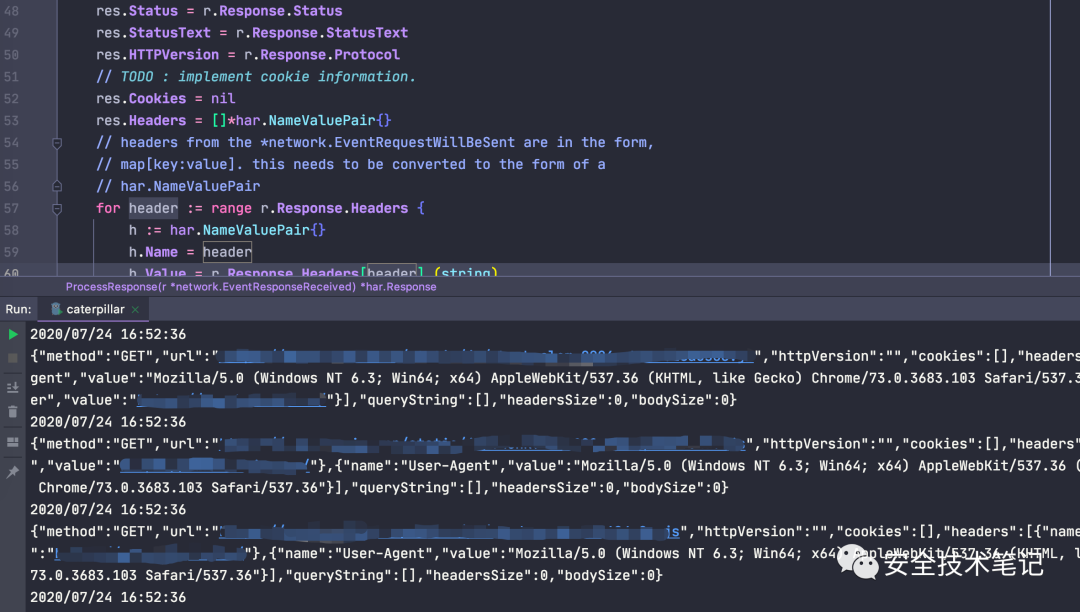Stop the process with the square stop icon
Image resolution: width=1080 pixels, height=612 pixels.
point(12,358)
